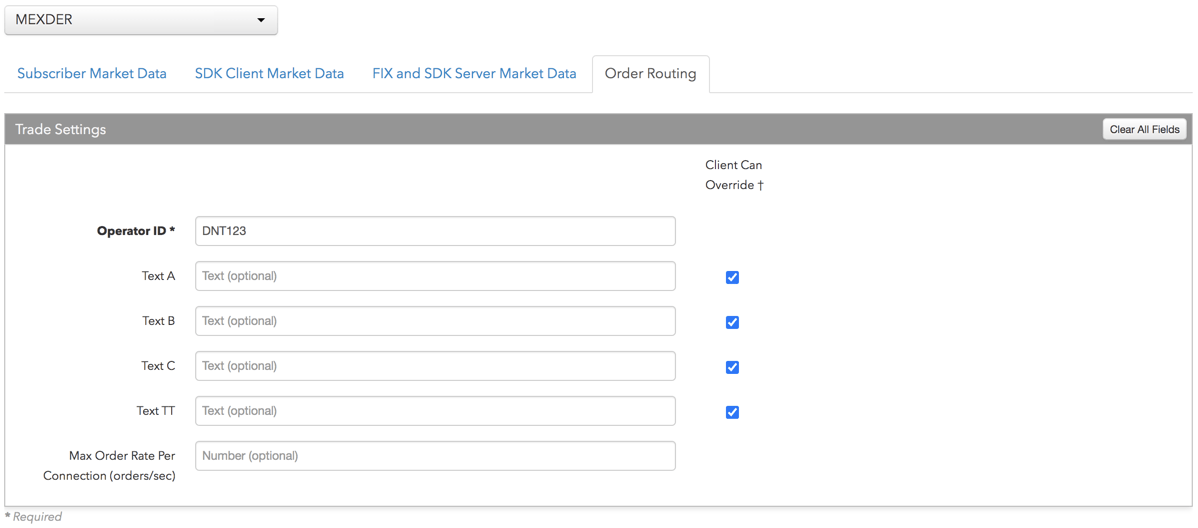Click the Text B input field
Image resolution: width=1198 pixels, height=528 pixels.
click(x=435, y=321)
